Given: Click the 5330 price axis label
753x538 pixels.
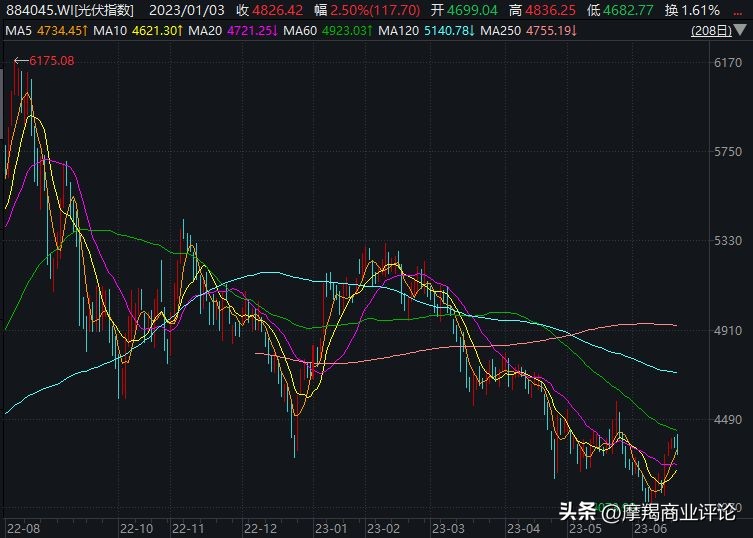Looking at the screenshot, I should [x=728, y=241].
